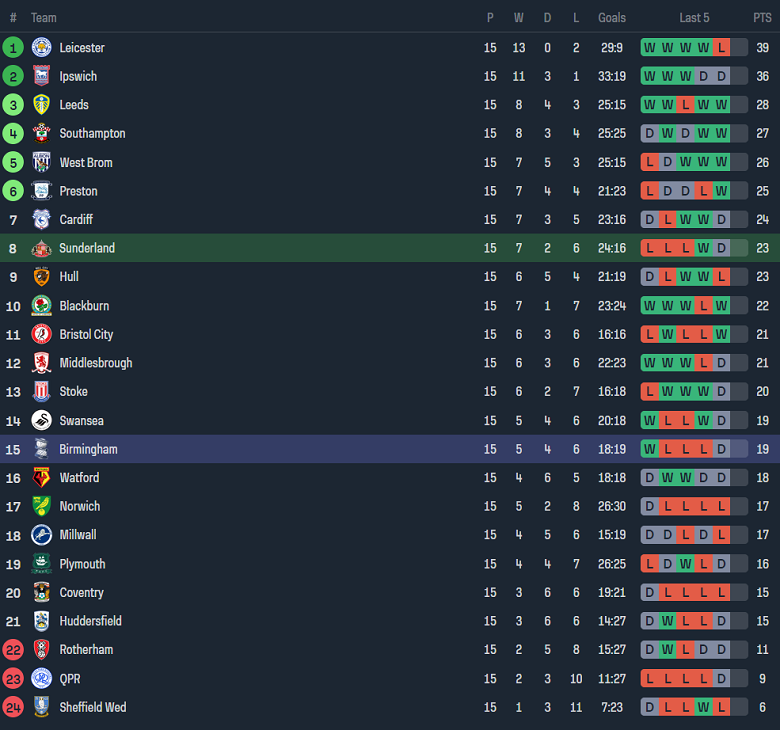
Task: Click Leicester's most recent loss result box
Action: 722,47
